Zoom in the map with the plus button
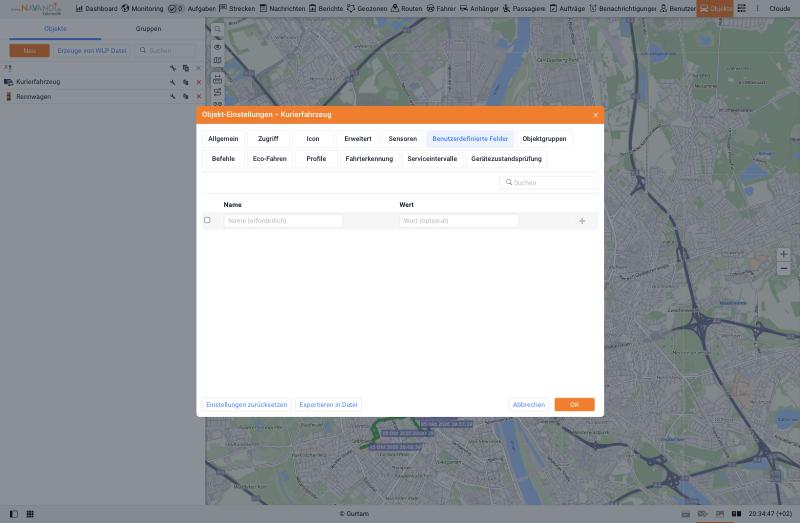This screenshot has height=523, width=800. point(784,254)
